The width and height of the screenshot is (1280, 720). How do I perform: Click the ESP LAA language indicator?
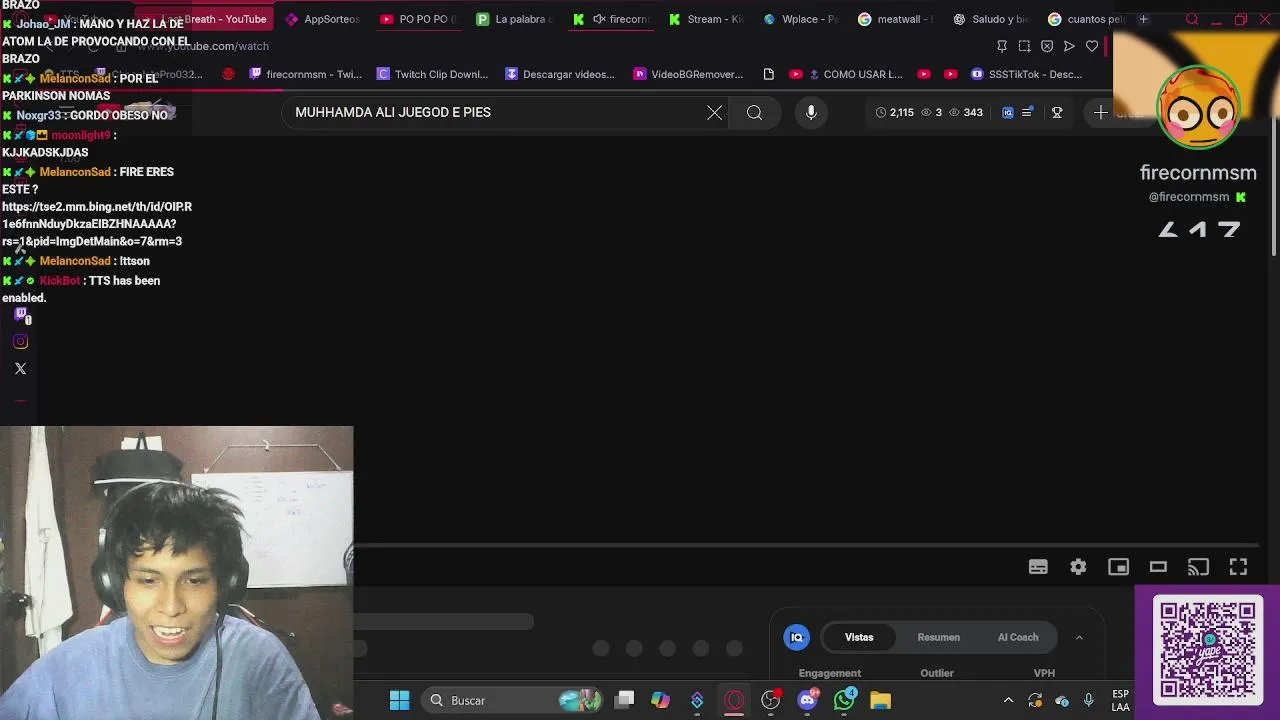click(x=1120, y=700)
